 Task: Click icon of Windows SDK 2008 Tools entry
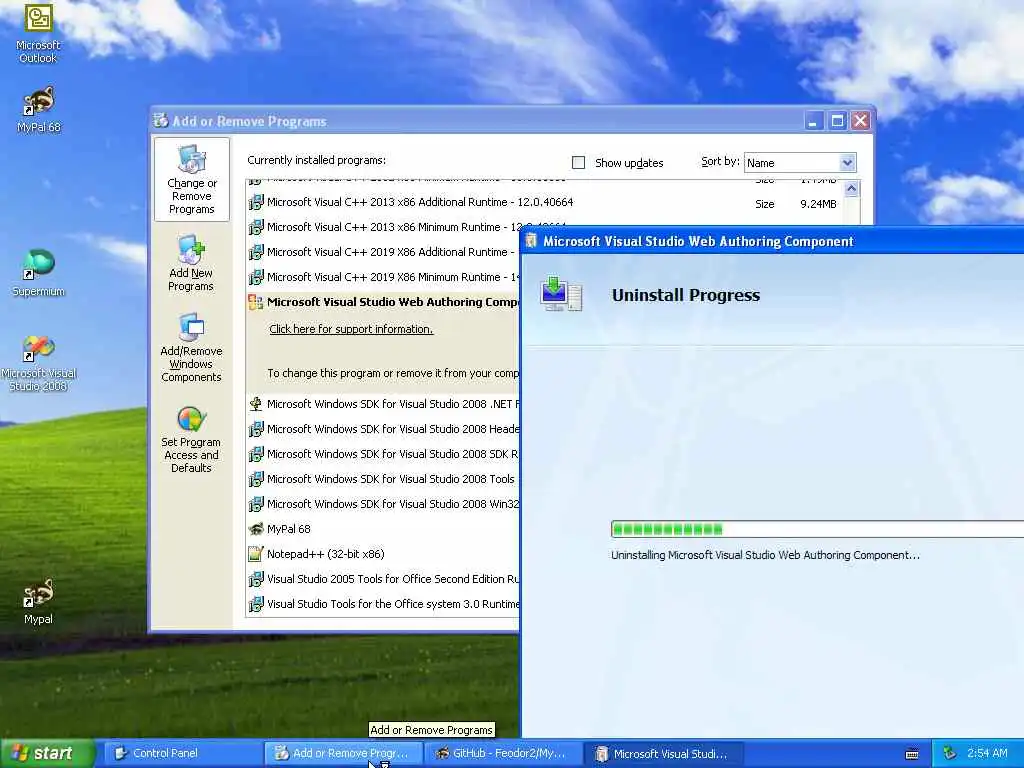(x=256, y=479)
